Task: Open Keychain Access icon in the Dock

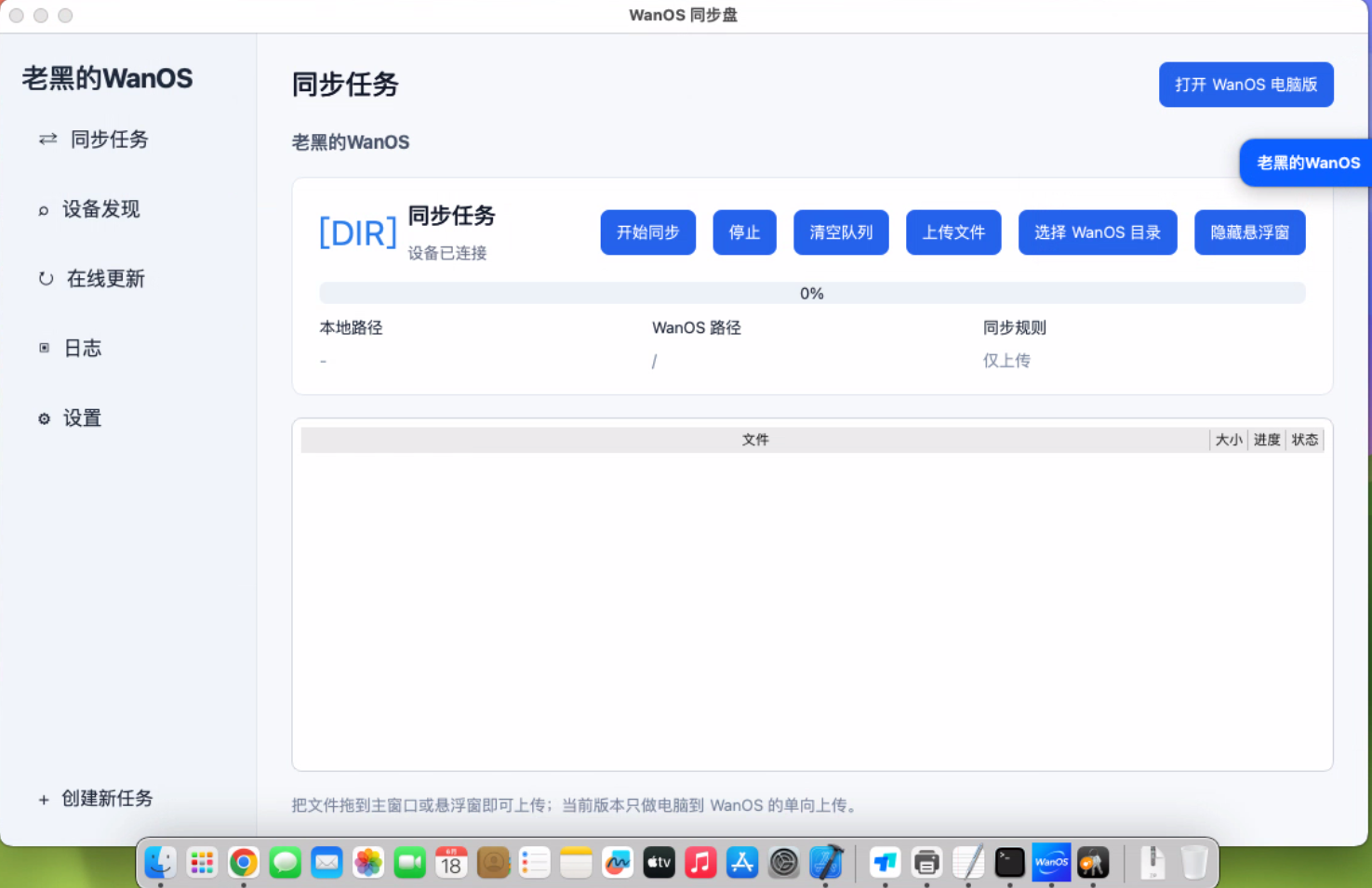Action: 1093,863
